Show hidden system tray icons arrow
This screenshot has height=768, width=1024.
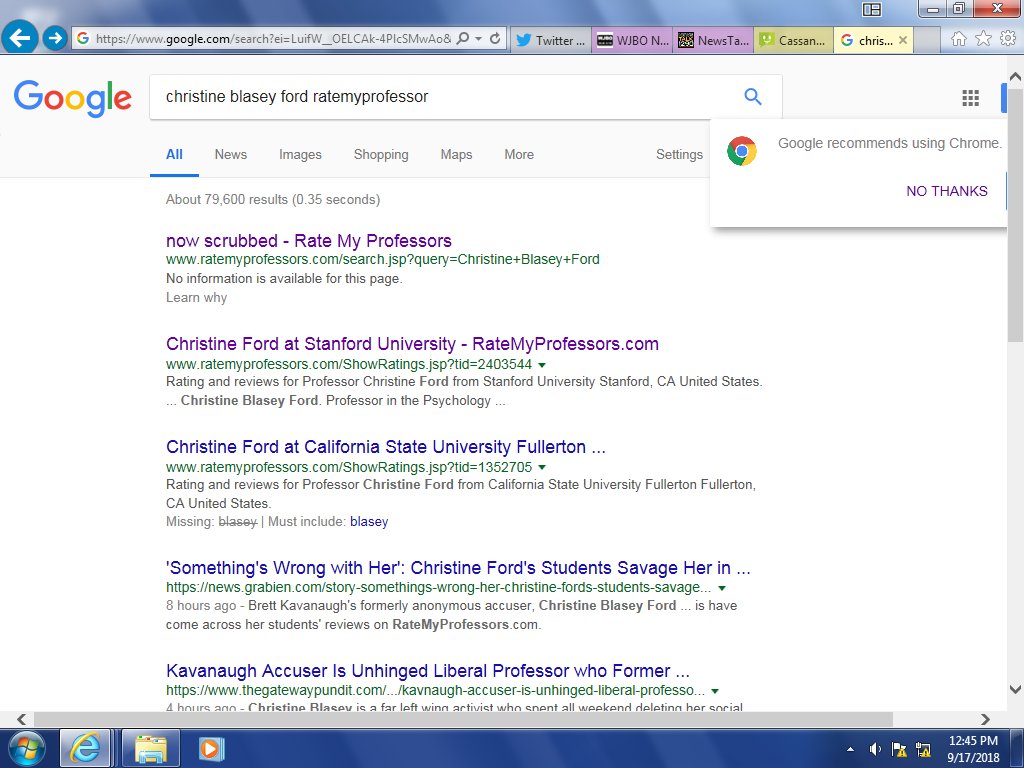[x=850, y=750]
